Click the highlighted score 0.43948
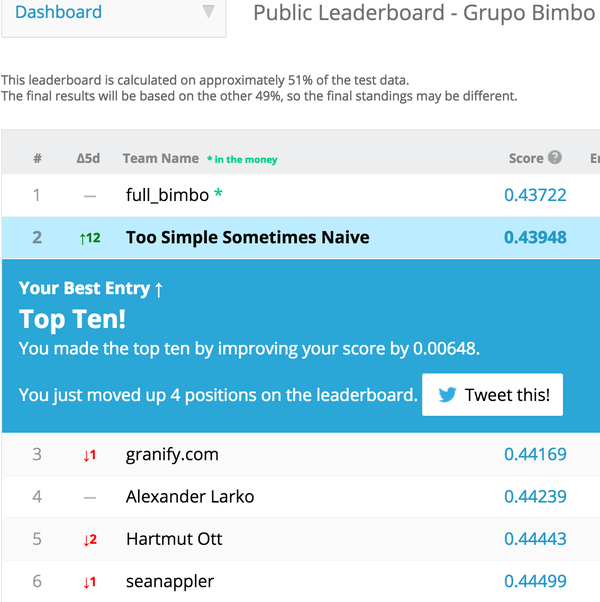600x602 pixels. [x=535, y=237]
